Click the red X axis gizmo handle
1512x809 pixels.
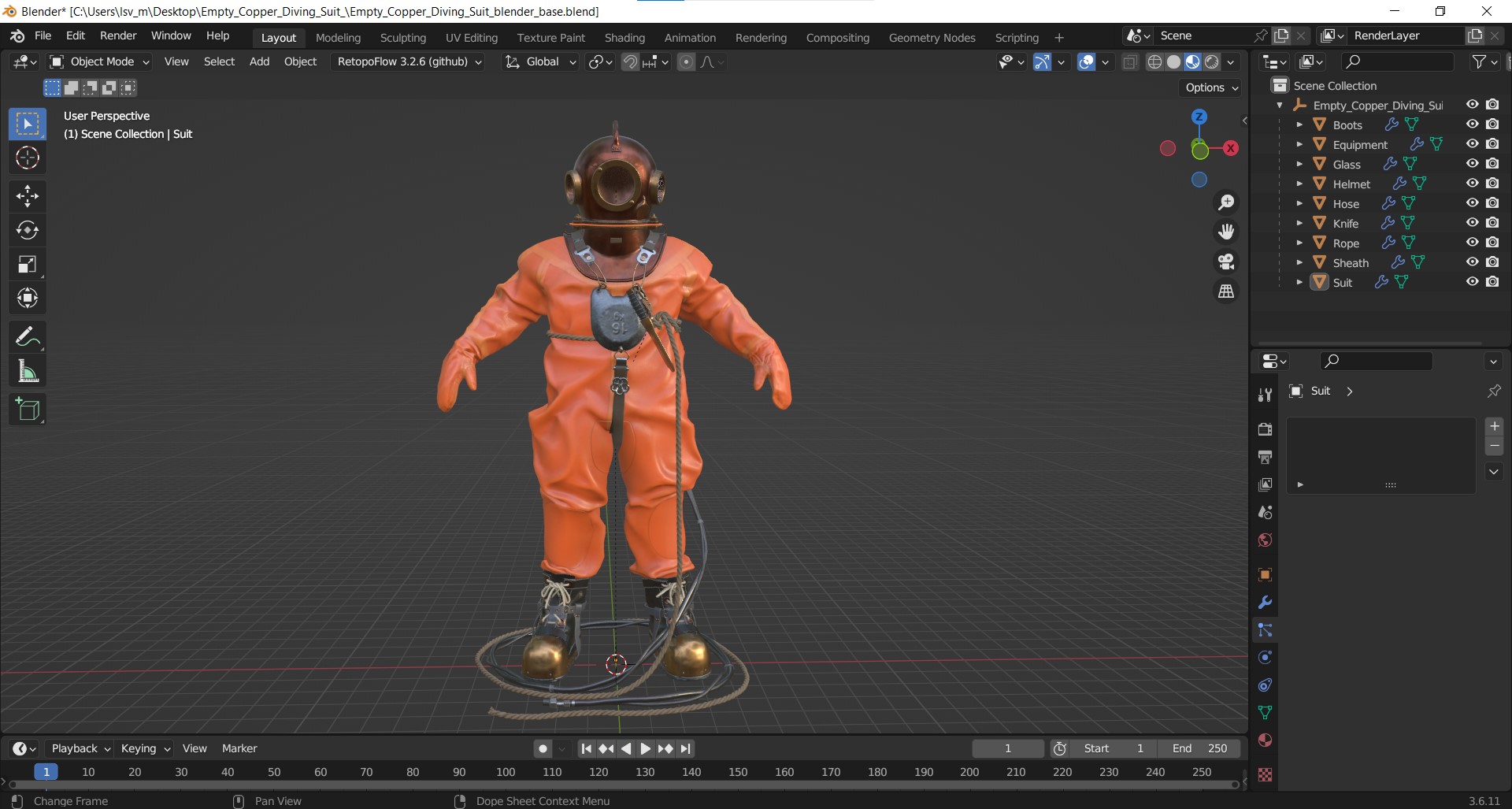1231,148
